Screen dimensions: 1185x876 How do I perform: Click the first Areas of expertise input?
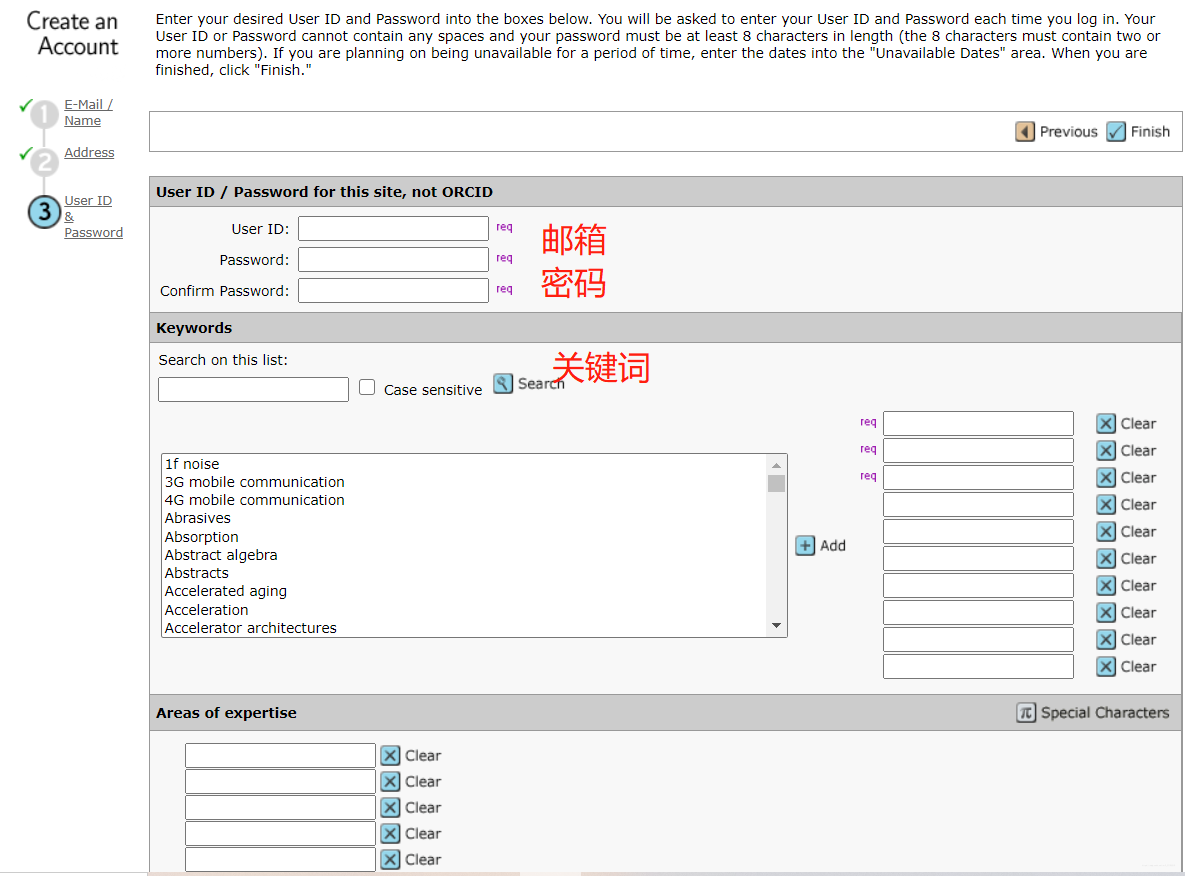280,756
